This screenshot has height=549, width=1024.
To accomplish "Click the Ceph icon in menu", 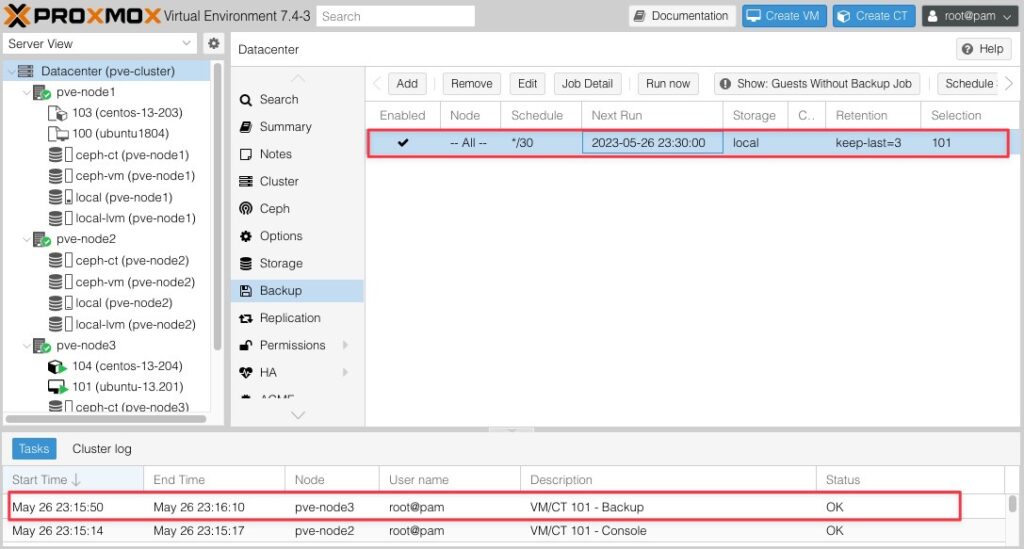I will point(246,209).
